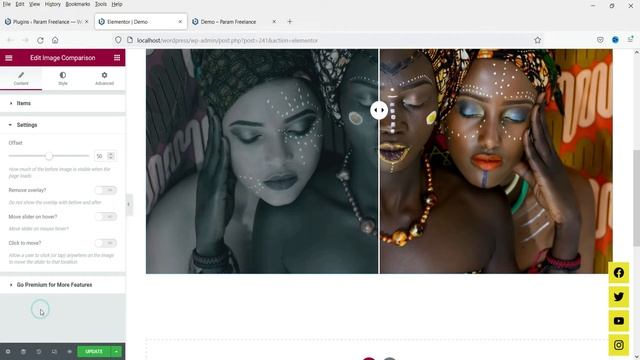Switch to the Style tab
The height and width of the screenshot is (360, 640).
coord(62,78)
